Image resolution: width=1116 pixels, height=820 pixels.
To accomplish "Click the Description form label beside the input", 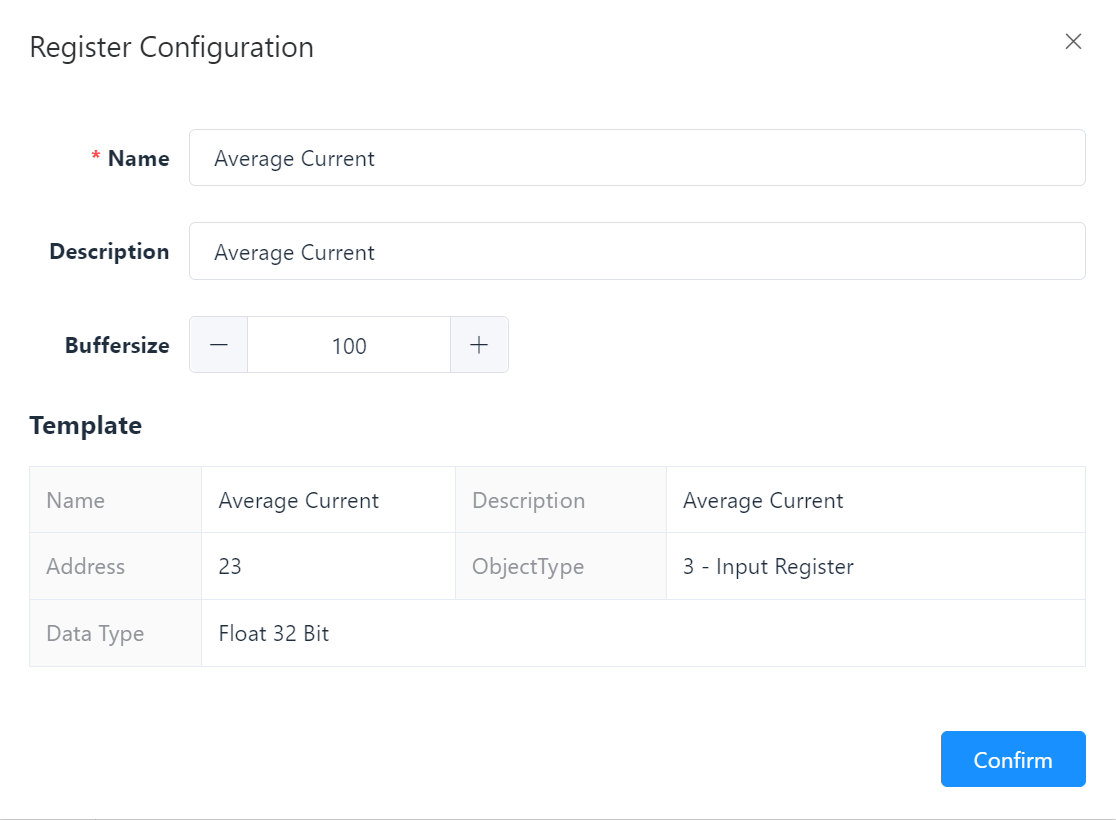I will tap(109, 251).
